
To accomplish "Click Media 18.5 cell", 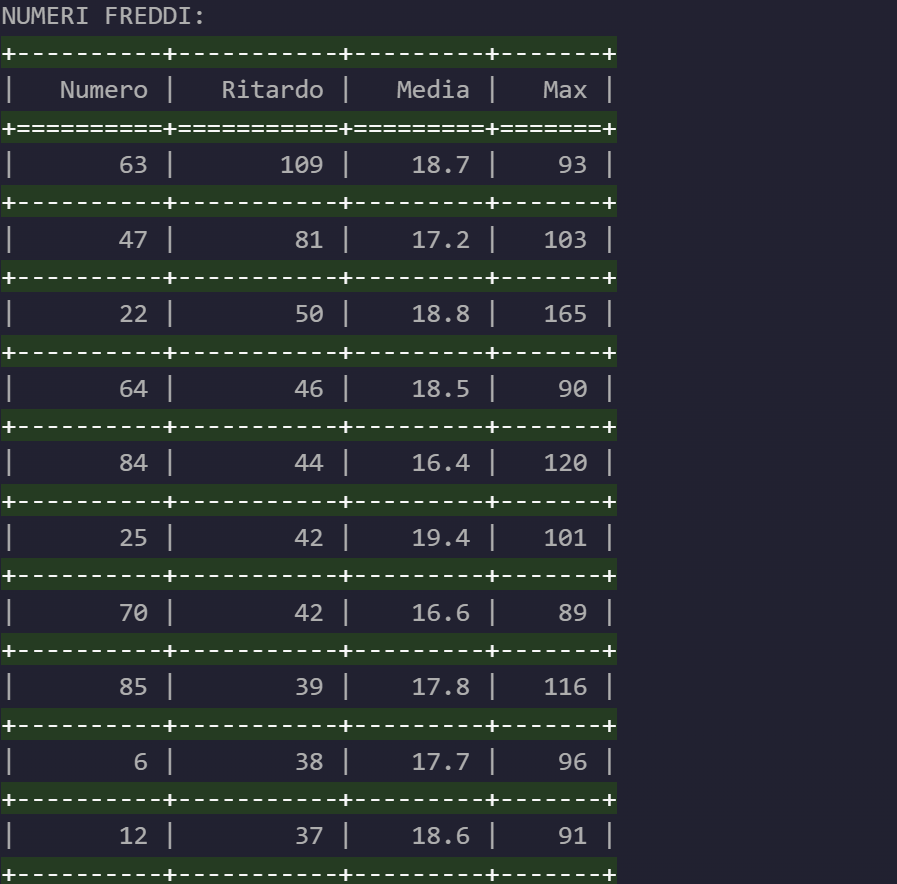I will pos(440,389).
